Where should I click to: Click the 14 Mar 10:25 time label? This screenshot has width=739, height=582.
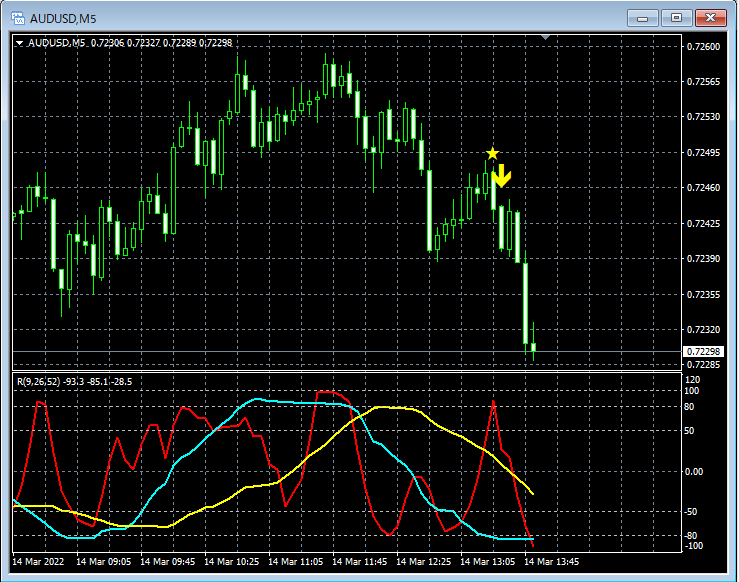[232, 562]
